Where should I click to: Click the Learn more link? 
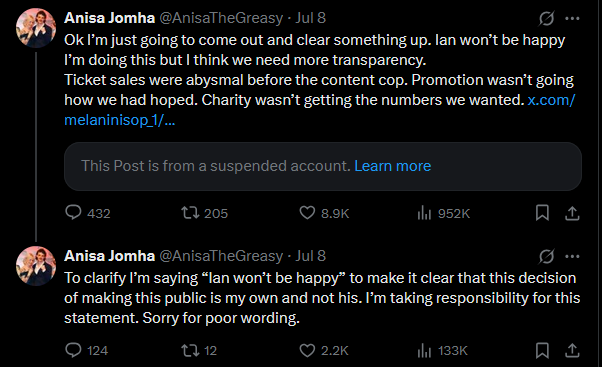point(392,166)
